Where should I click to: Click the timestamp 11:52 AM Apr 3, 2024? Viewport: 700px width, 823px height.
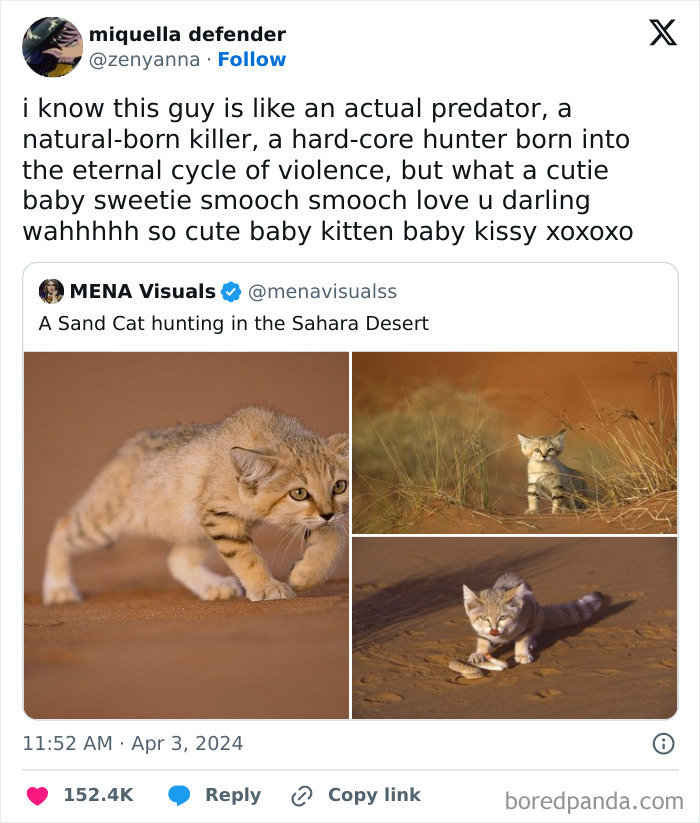(x=135, y=743)
